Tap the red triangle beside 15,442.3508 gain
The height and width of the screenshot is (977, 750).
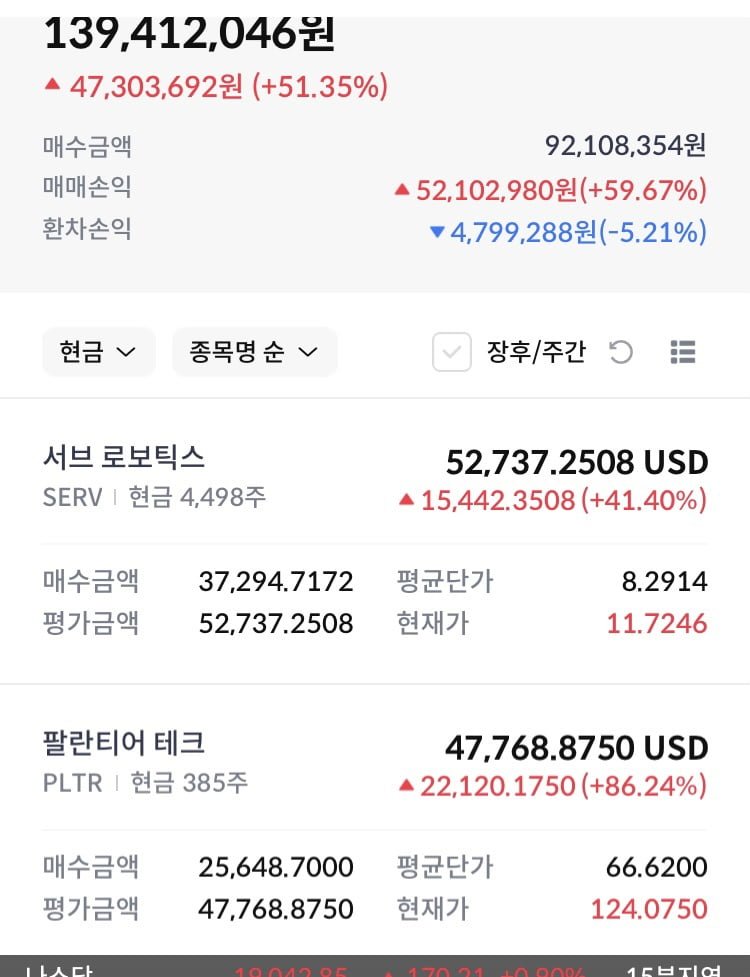pos(406,500)
